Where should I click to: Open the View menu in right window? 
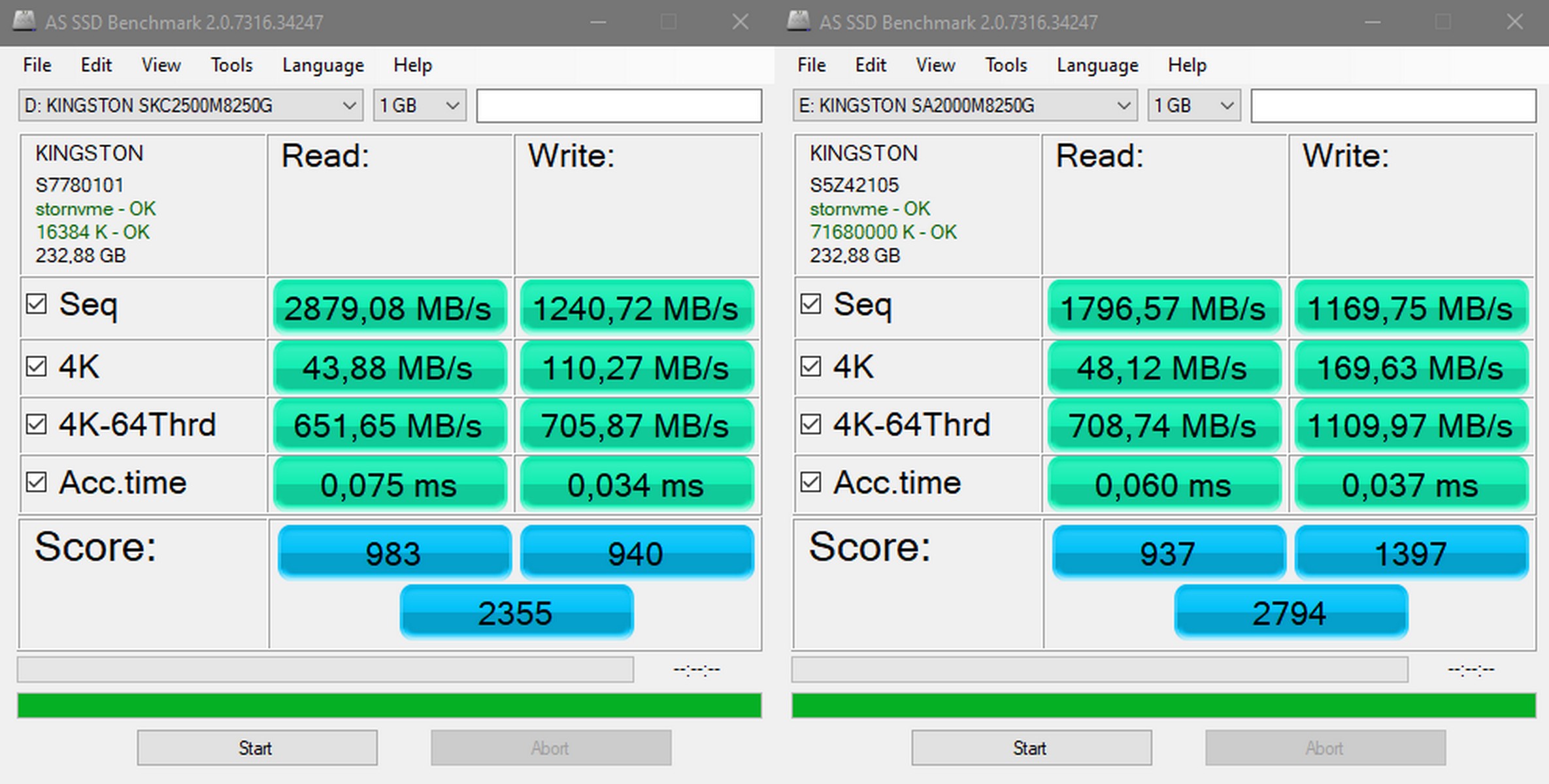point(935,65)
